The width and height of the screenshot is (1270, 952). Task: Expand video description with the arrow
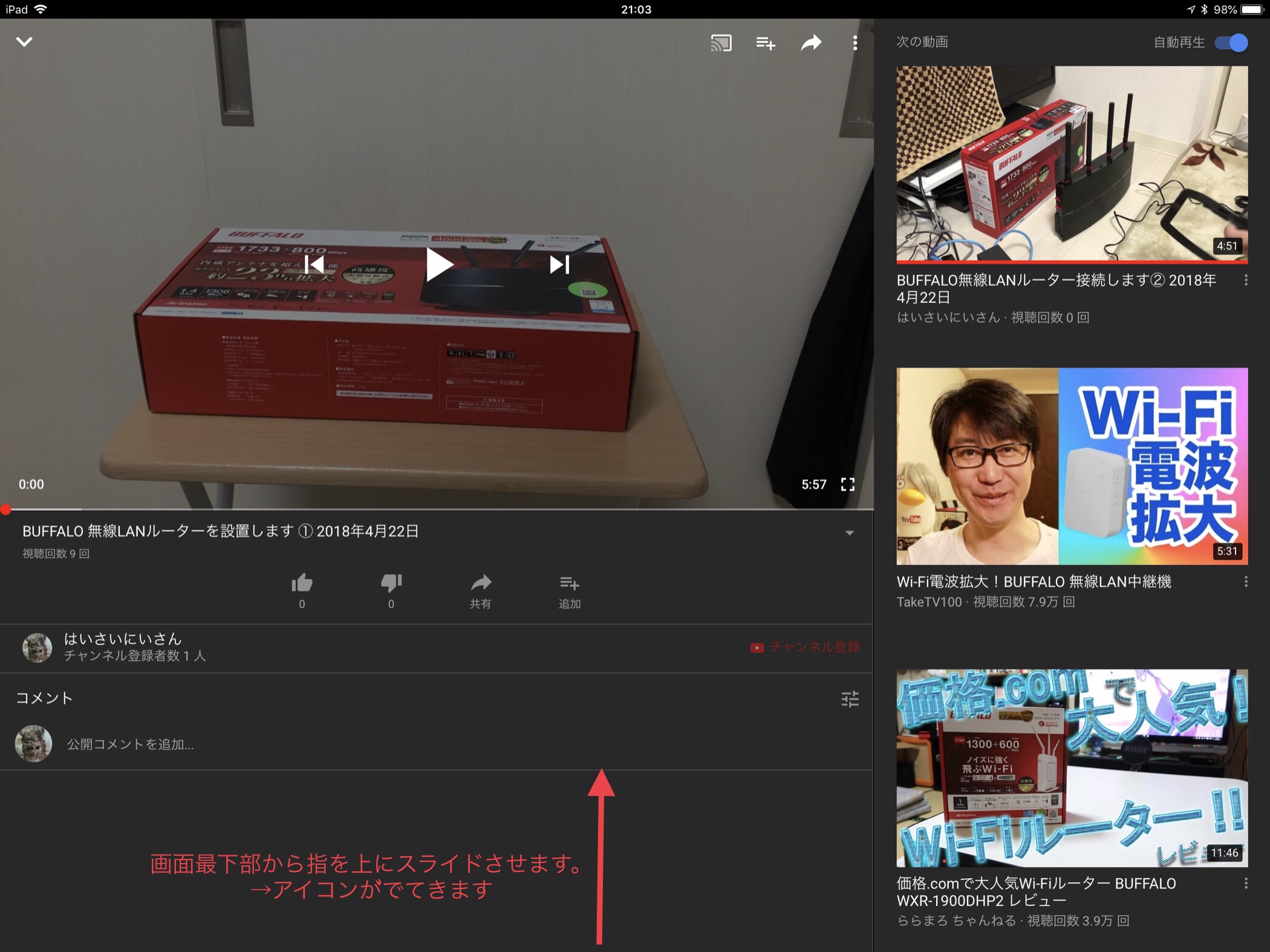coord(849,533)
